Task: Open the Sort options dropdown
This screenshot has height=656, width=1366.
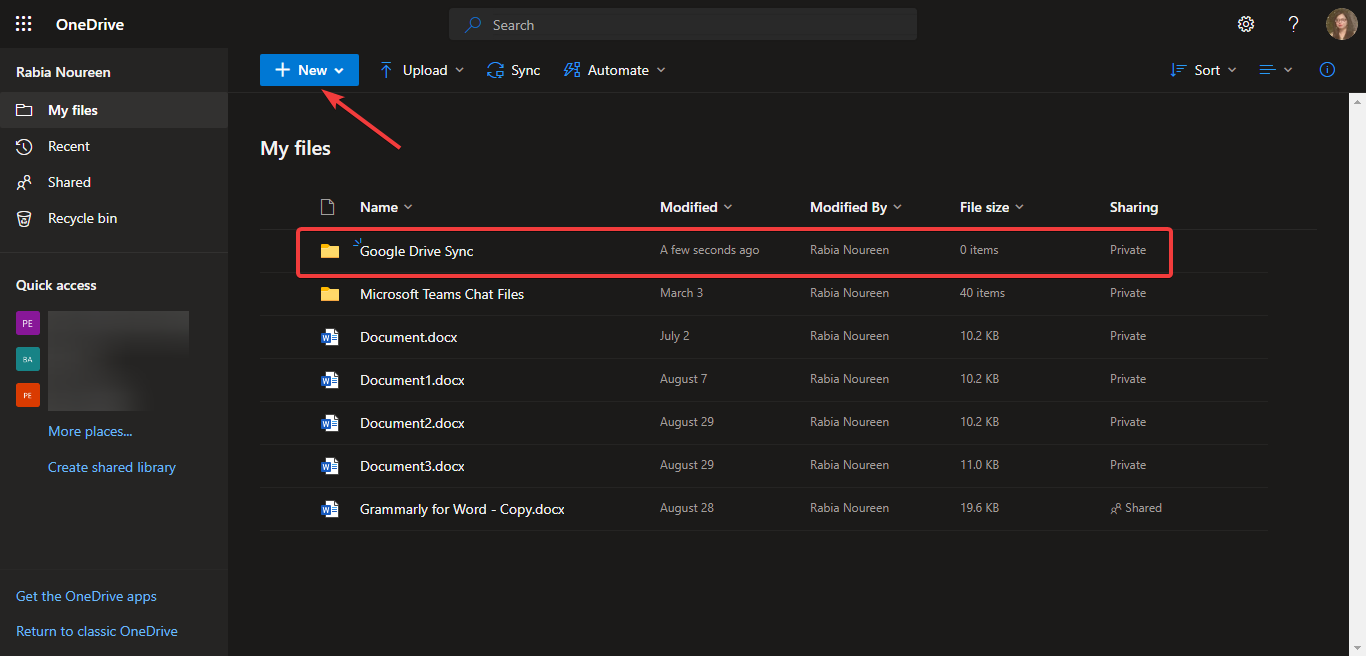Action: pyautogui.click(x=1203, y=69)
